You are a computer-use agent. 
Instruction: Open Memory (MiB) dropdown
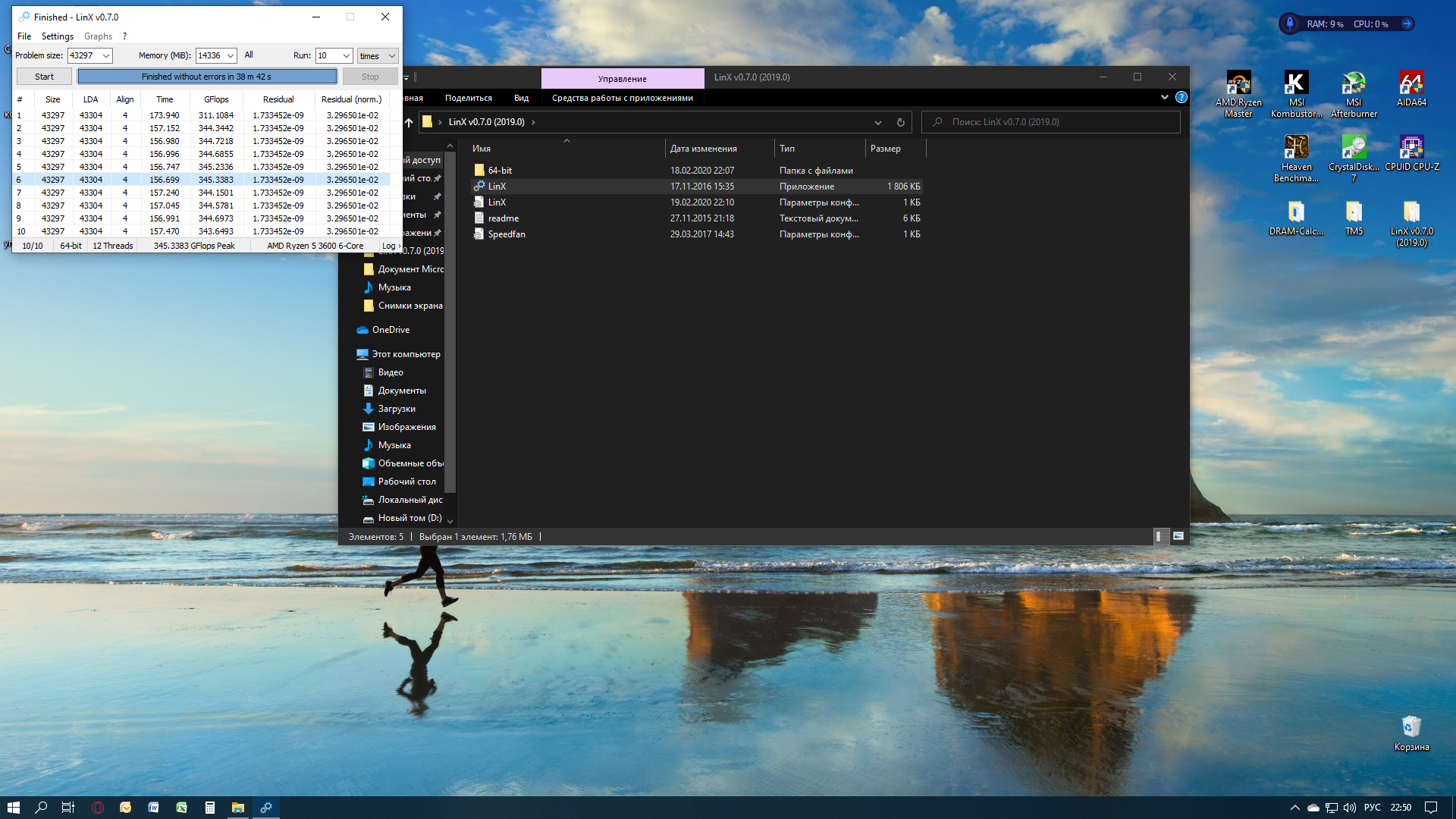(x=231, y=55)
